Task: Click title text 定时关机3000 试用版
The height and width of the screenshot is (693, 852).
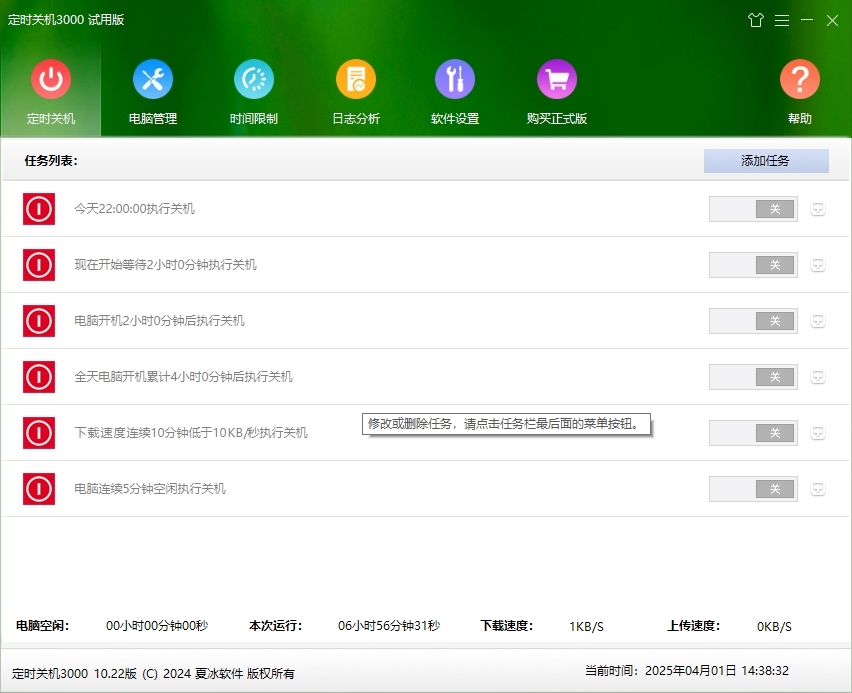Action: 66,20
